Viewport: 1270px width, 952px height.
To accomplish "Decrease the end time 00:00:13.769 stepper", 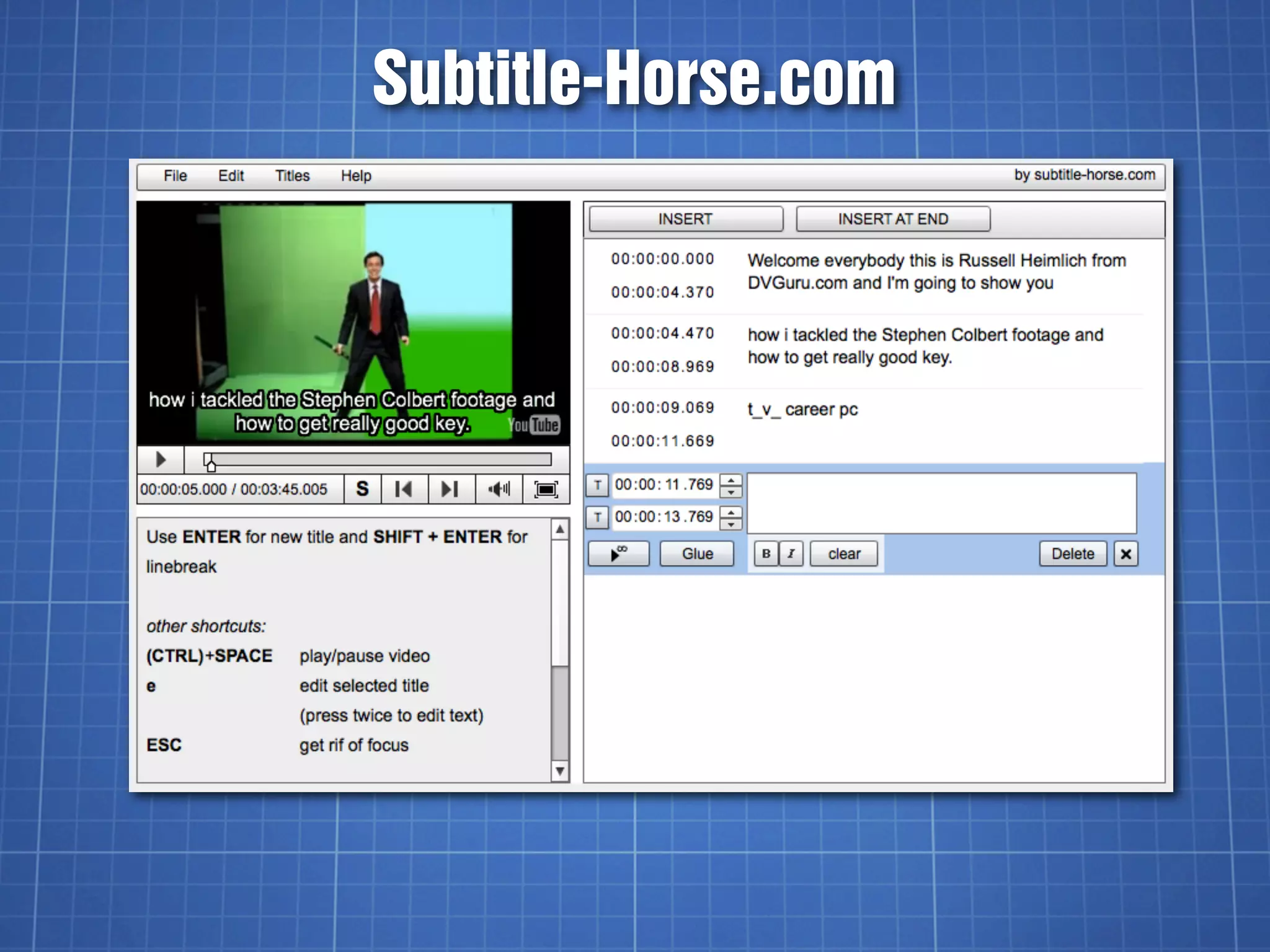I will (x=731, y=524).
